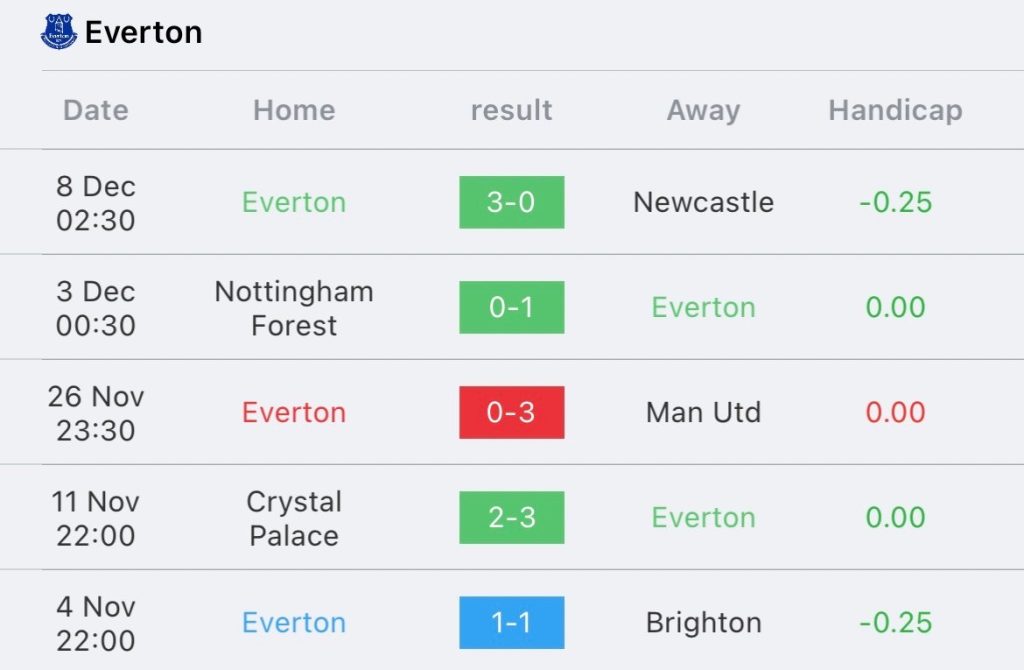The image size is (1024, 670).
Task: Click the Everton club crest icon
Action: pyautogui.click(x=59, y=31)
